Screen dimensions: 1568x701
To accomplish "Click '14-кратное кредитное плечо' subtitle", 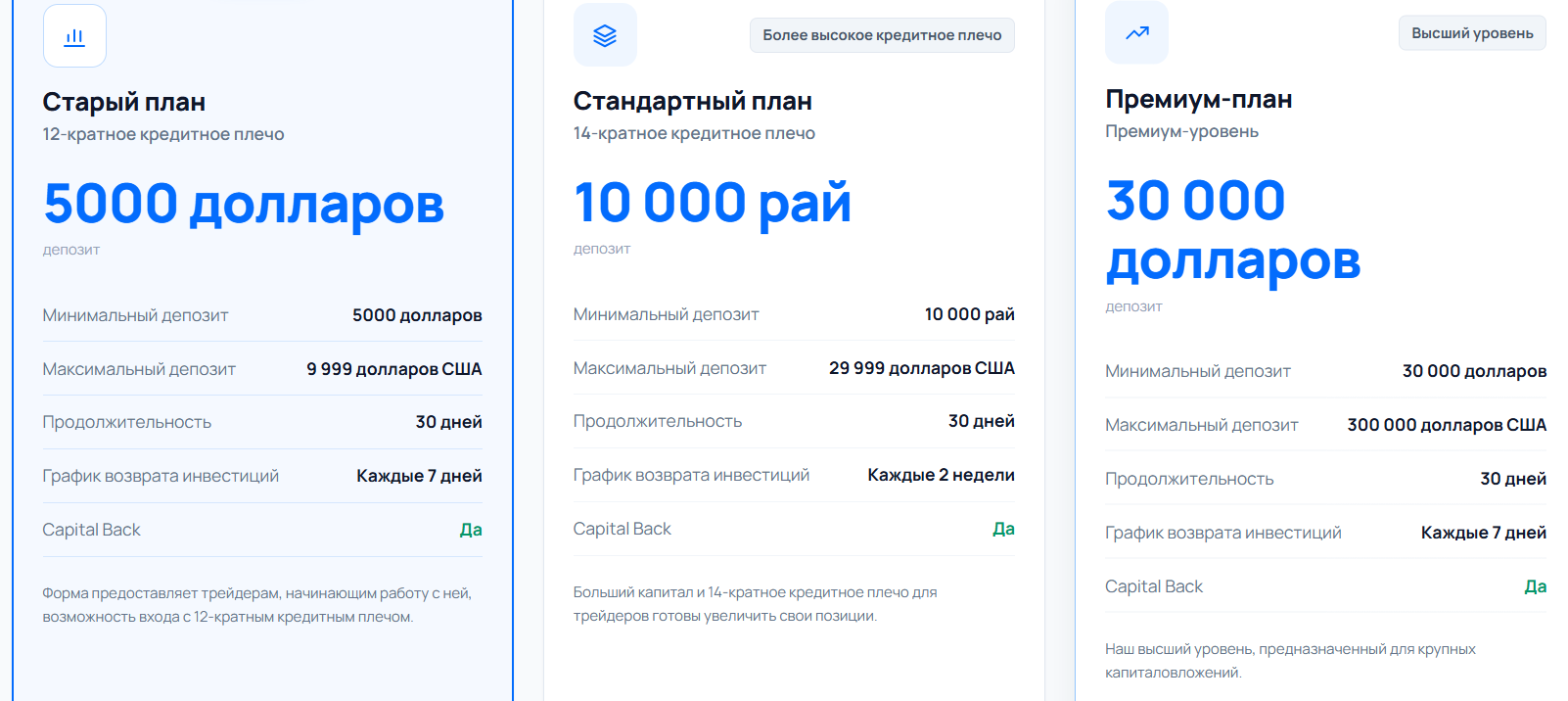I will pos(694,133).
